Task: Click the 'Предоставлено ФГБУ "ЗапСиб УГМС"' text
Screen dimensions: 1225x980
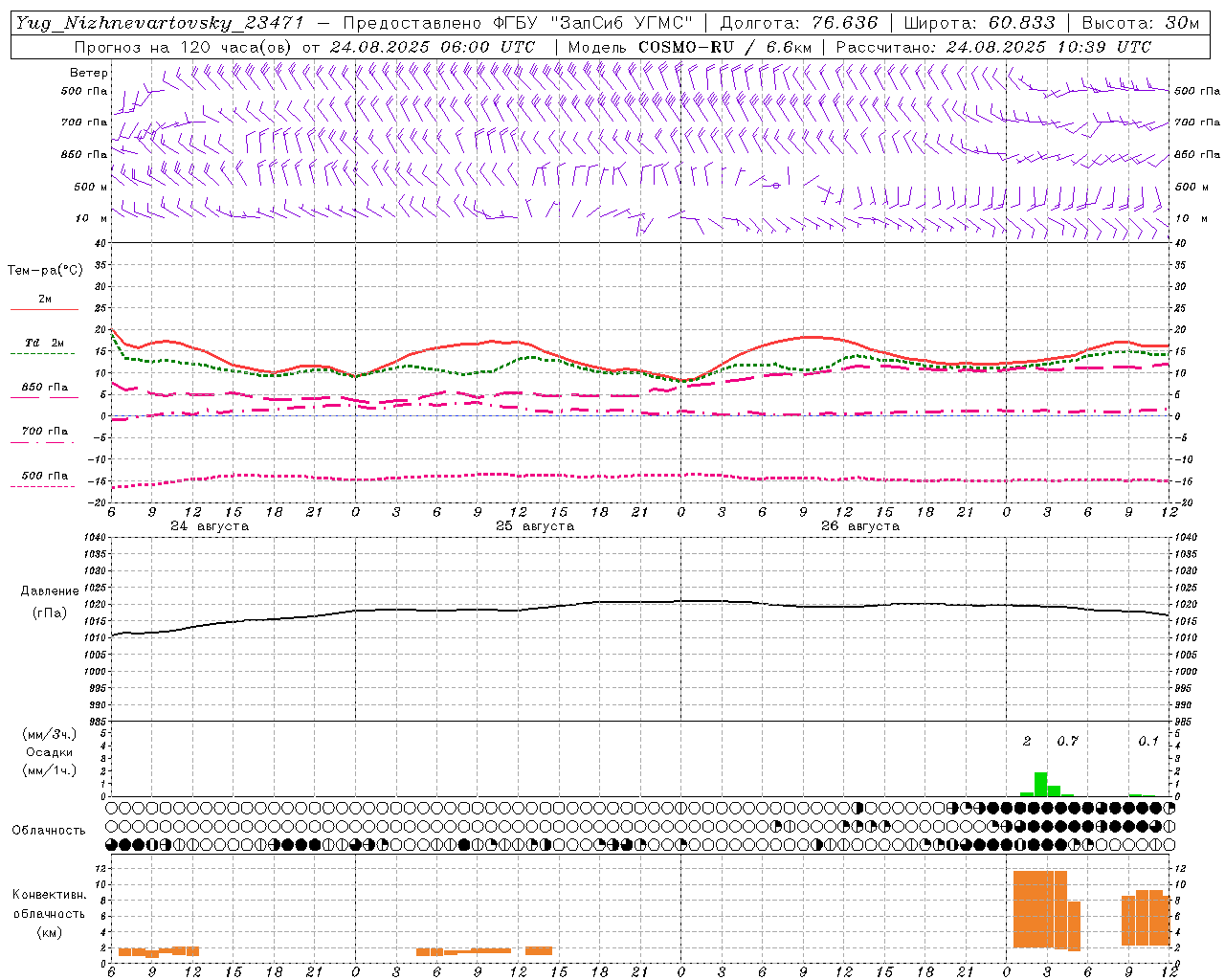Action: (518, 23)
